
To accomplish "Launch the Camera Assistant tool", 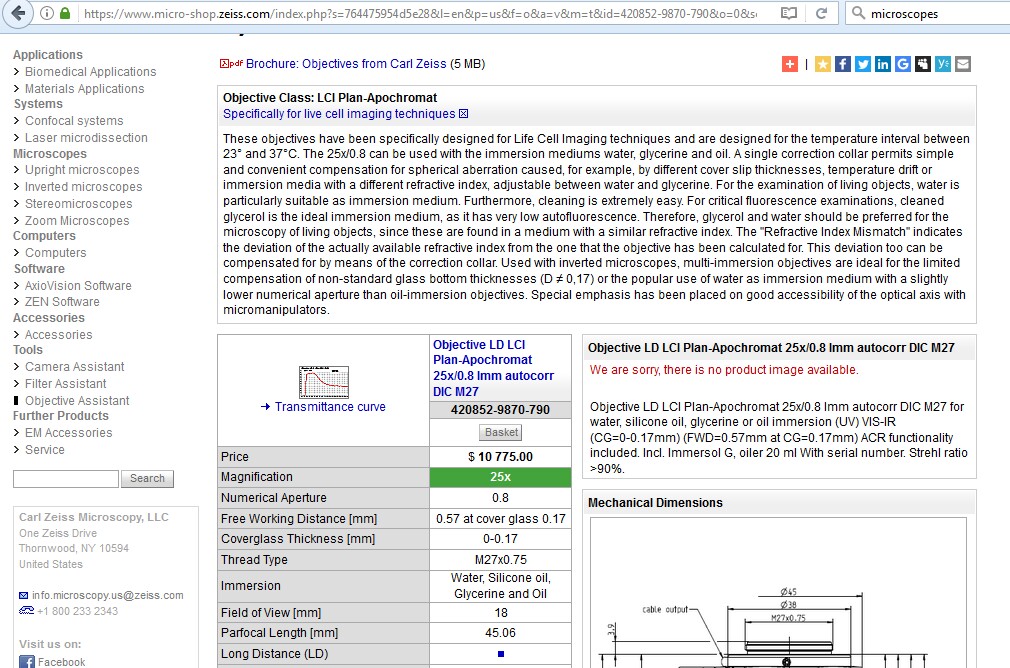I will coord(75,367).
